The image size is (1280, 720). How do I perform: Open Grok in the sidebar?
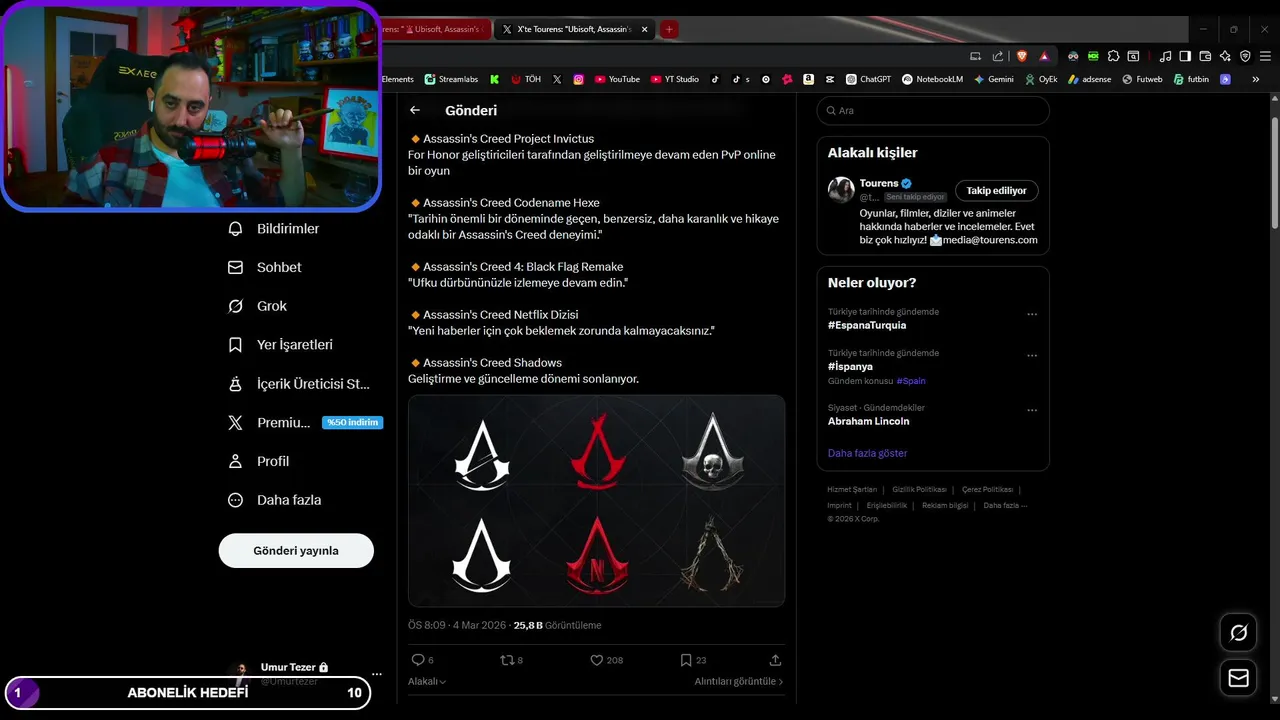coord(257,306)
